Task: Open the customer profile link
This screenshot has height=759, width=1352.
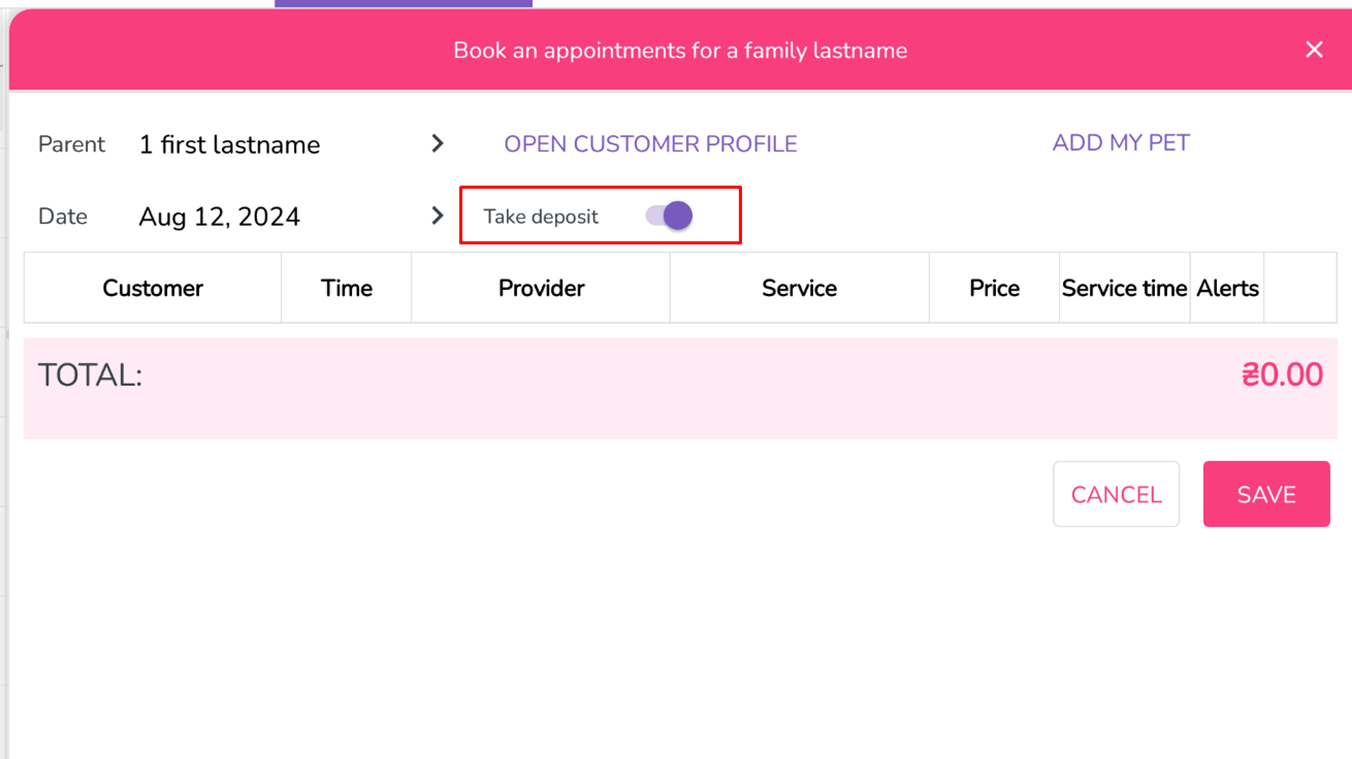Action: pos(650,144)
